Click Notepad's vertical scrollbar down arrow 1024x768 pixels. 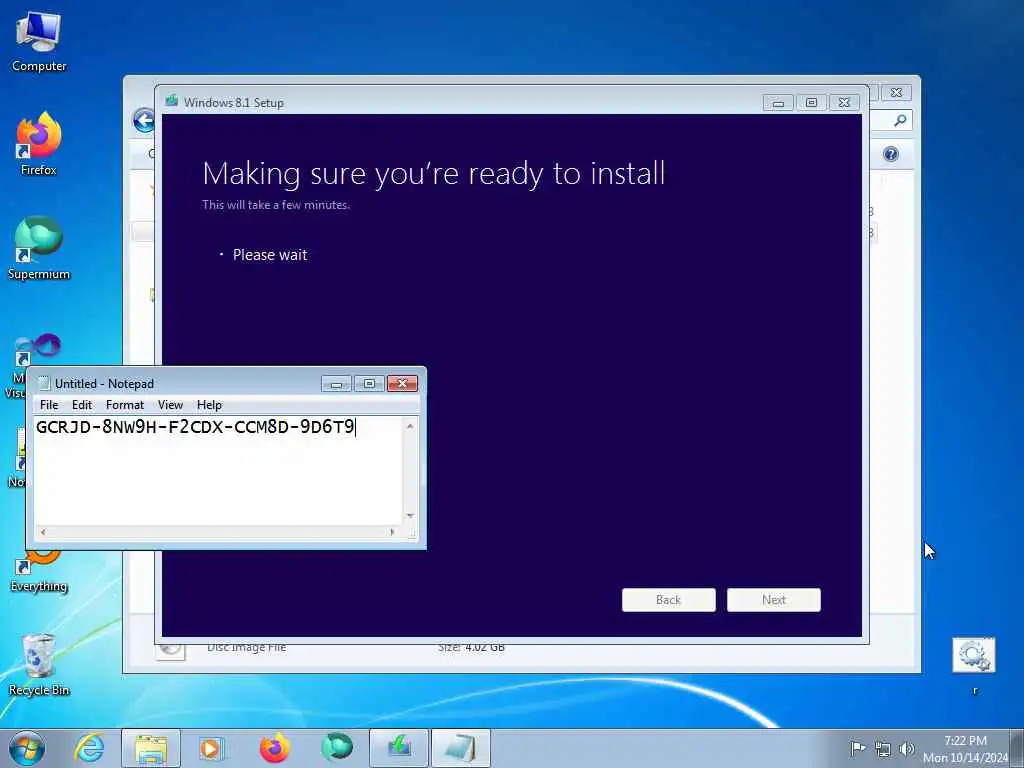click(x=410, y=516)
